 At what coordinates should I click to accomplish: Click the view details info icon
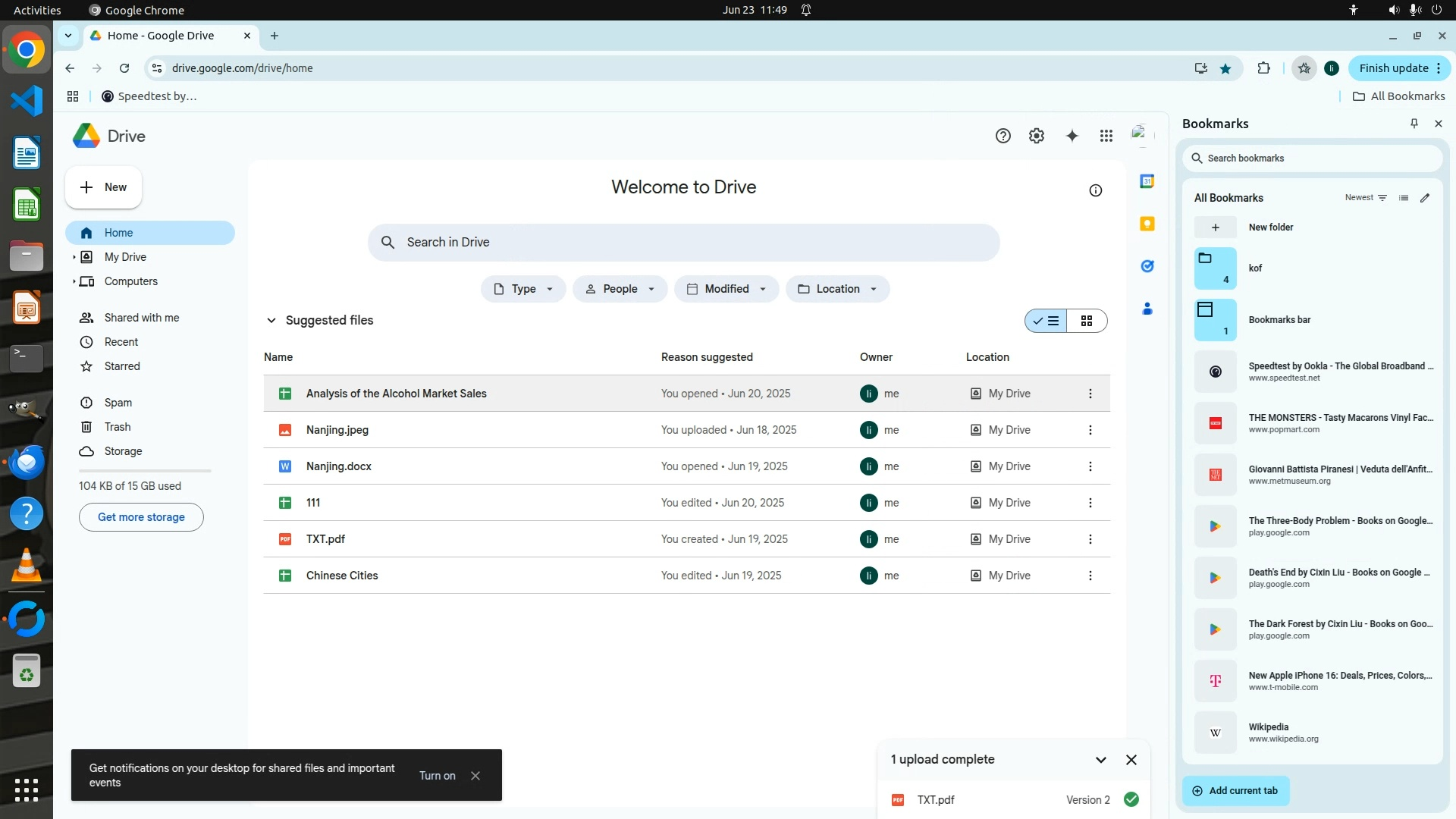pyautogui.click(x=1095, y=190)
